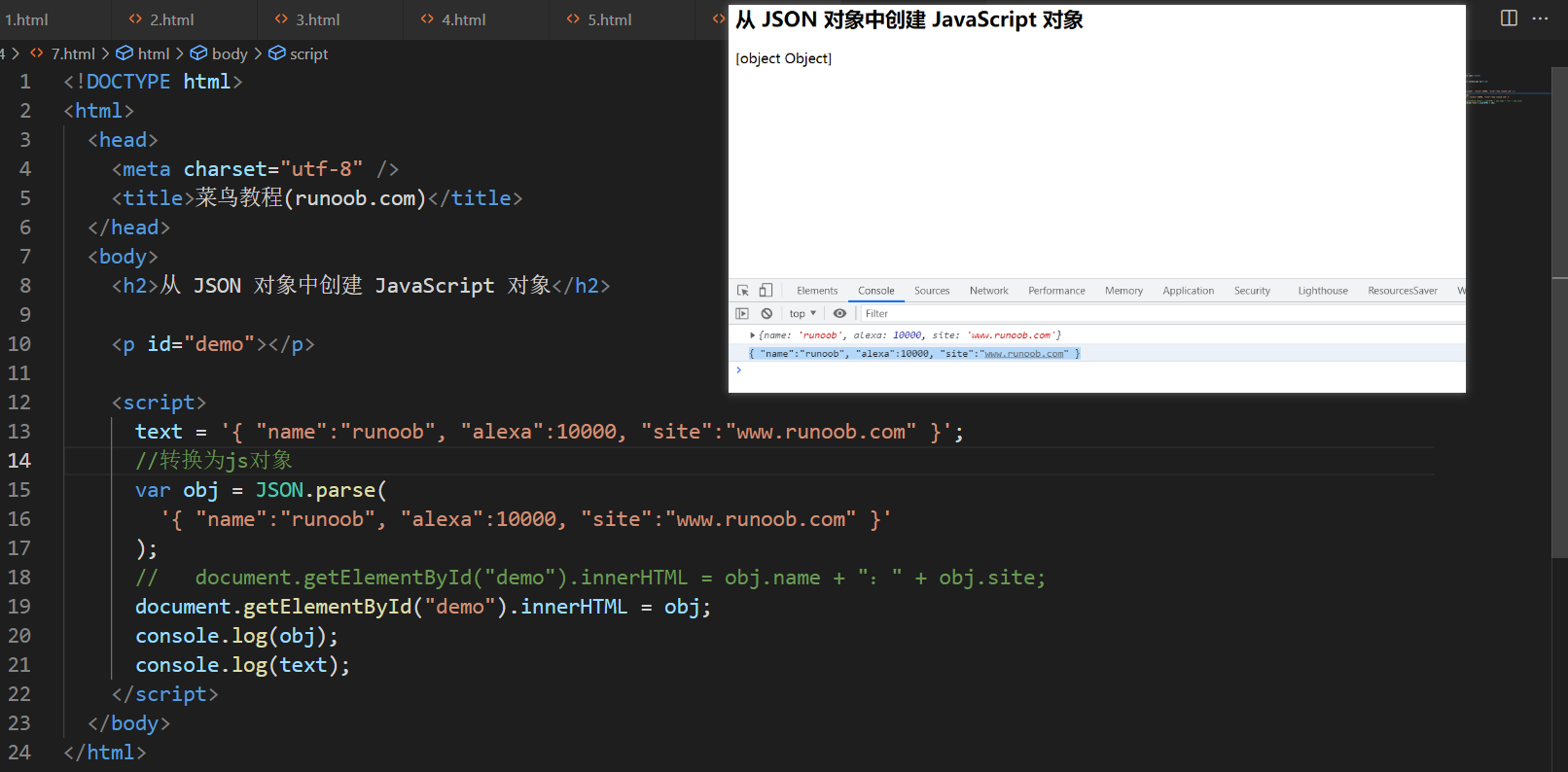Click the body symbol icon in breadcrumb
Viewport: 1568px width, 772px height.
pyautogui.click(x=198, y=53)
